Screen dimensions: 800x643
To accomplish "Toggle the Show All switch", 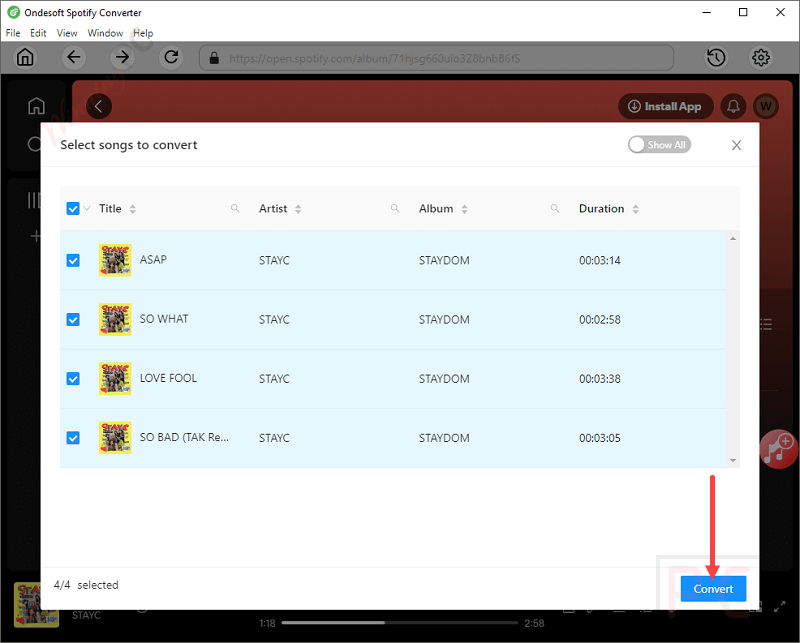I will pyautogui.click(x=659, y=145).
